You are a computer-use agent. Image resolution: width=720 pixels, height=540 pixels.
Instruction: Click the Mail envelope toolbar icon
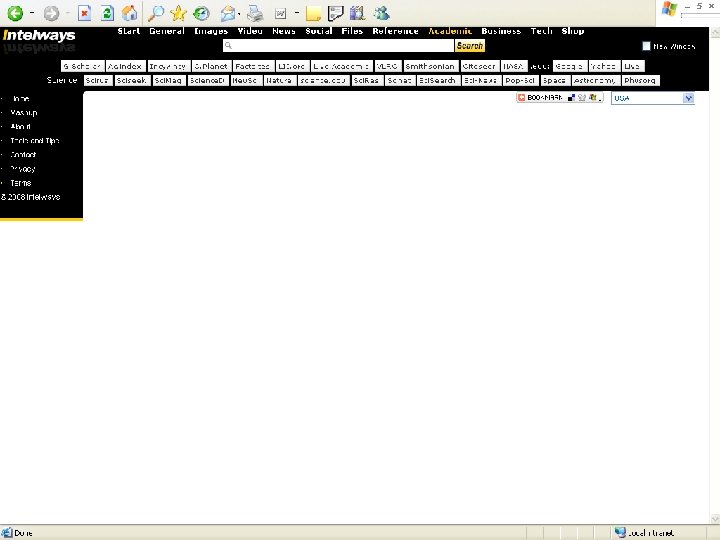click(227, 14)
